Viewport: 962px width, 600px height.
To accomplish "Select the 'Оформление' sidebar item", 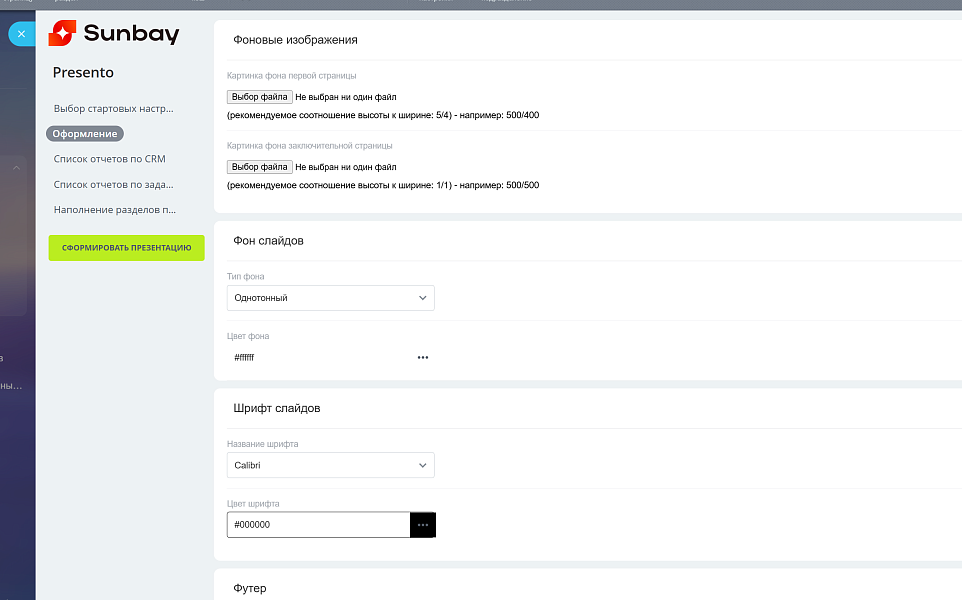I will (85, 133).
